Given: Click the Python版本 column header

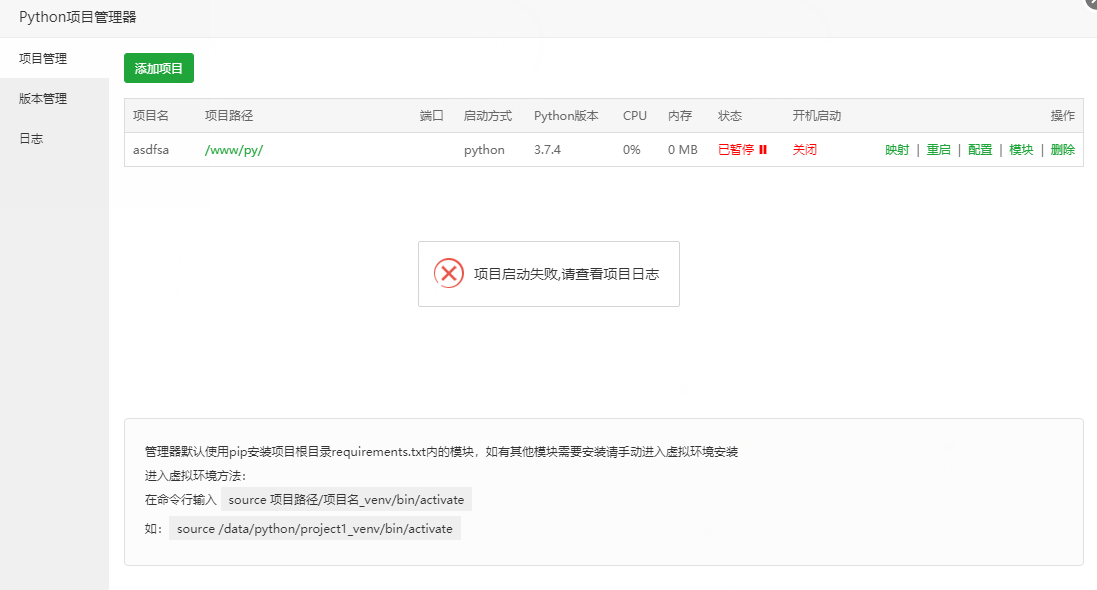Looking at the screenshot, I should pos(566,115).
